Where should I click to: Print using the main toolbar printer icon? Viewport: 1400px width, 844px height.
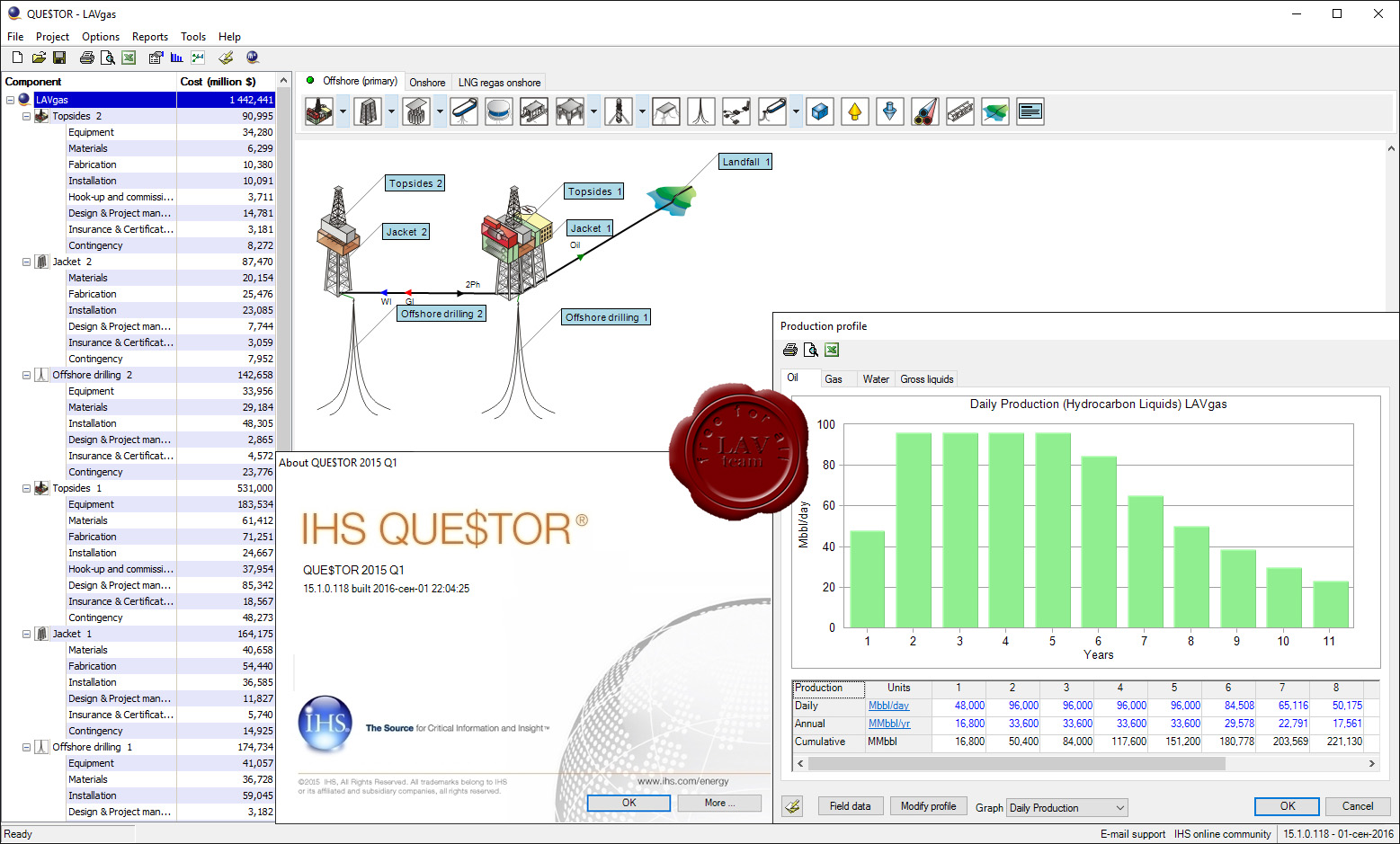86,58
